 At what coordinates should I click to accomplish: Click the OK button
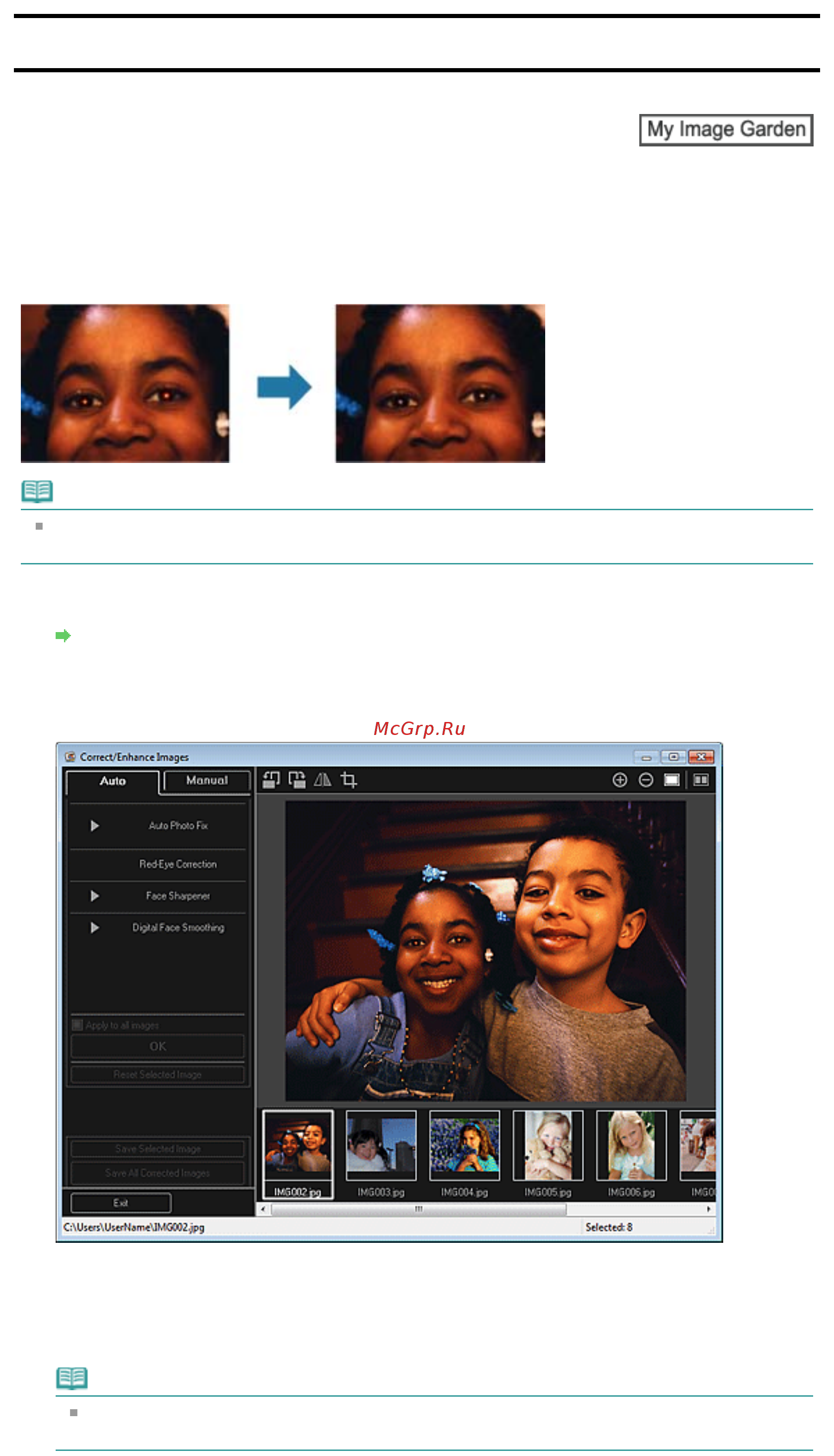click(158, 1046)
